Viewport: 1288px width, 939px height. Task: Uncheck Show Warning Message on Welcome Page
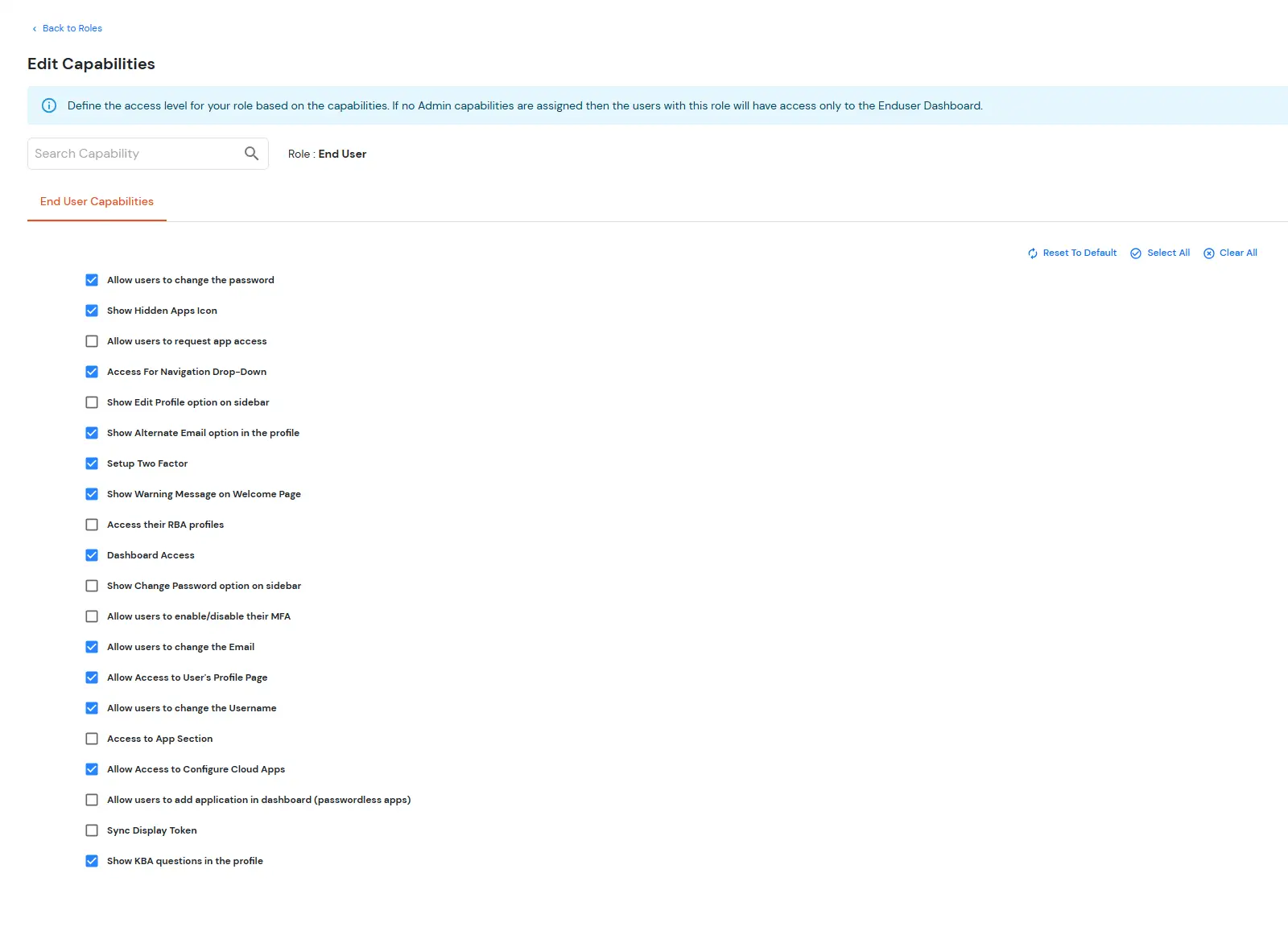tap(92, 494)
